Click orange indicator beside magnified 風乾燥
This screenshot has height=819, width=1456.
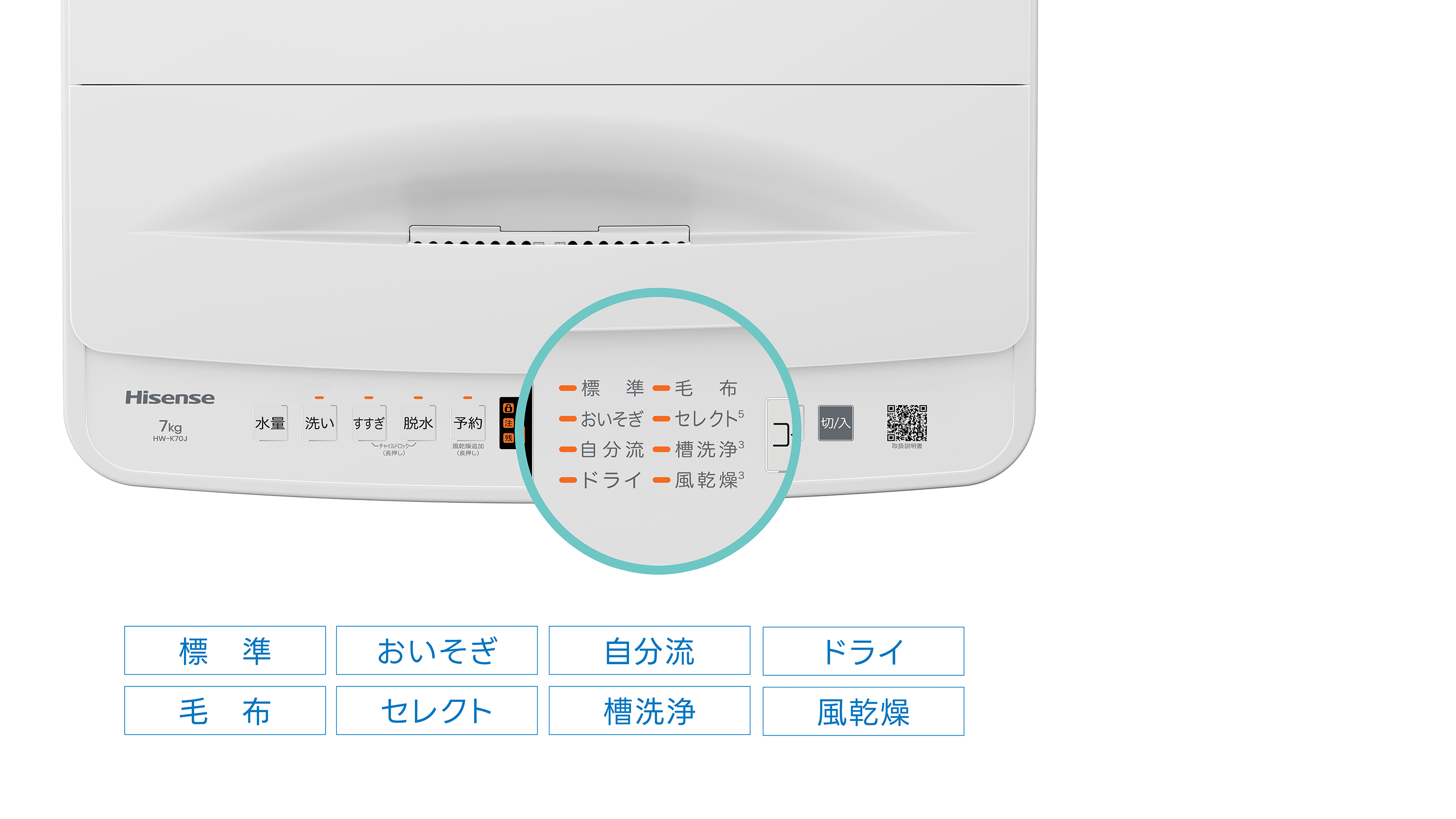[x=662, y=481]
